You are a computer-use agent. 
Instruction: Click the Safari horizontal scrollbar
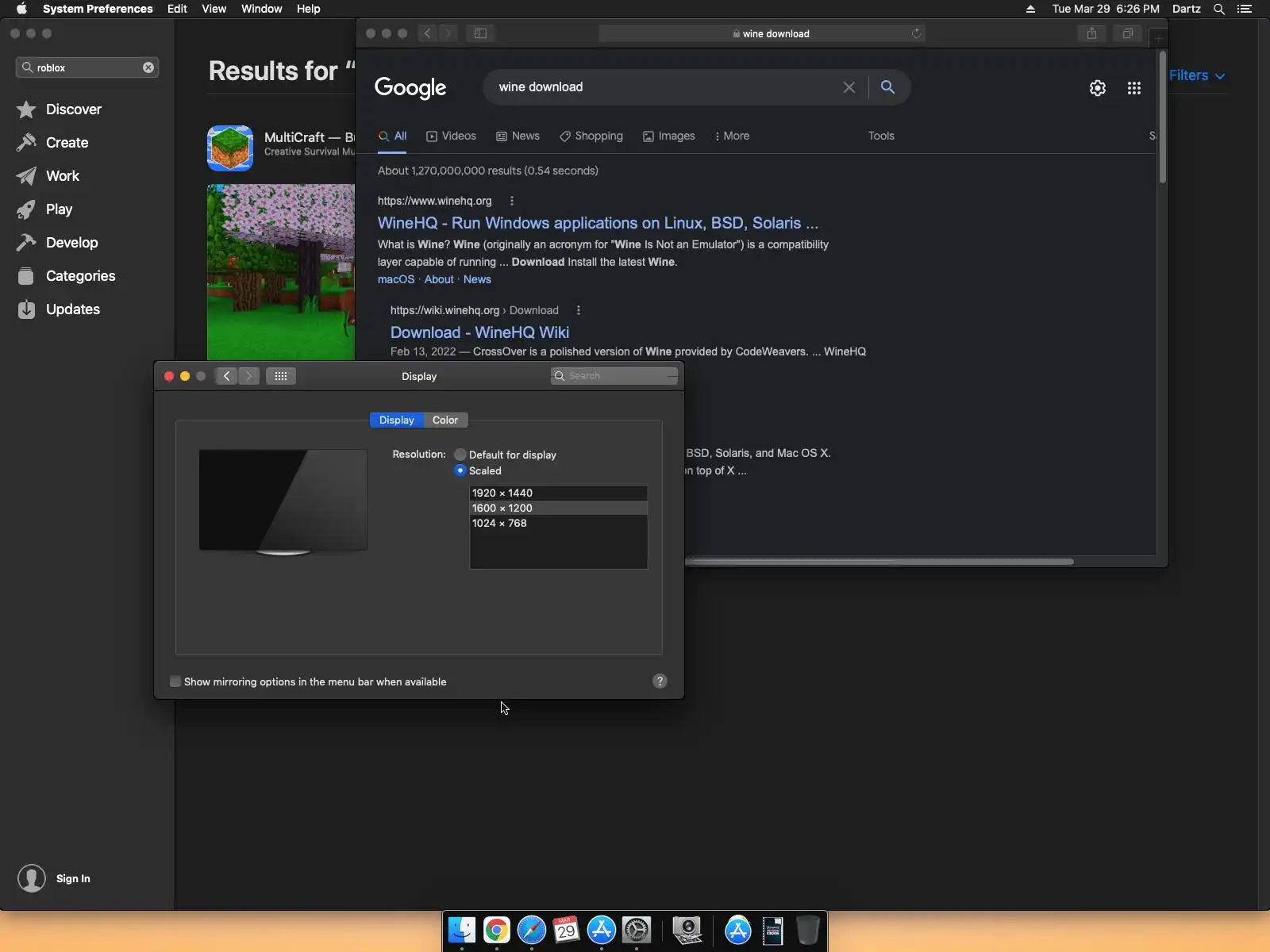coord(879,562)
